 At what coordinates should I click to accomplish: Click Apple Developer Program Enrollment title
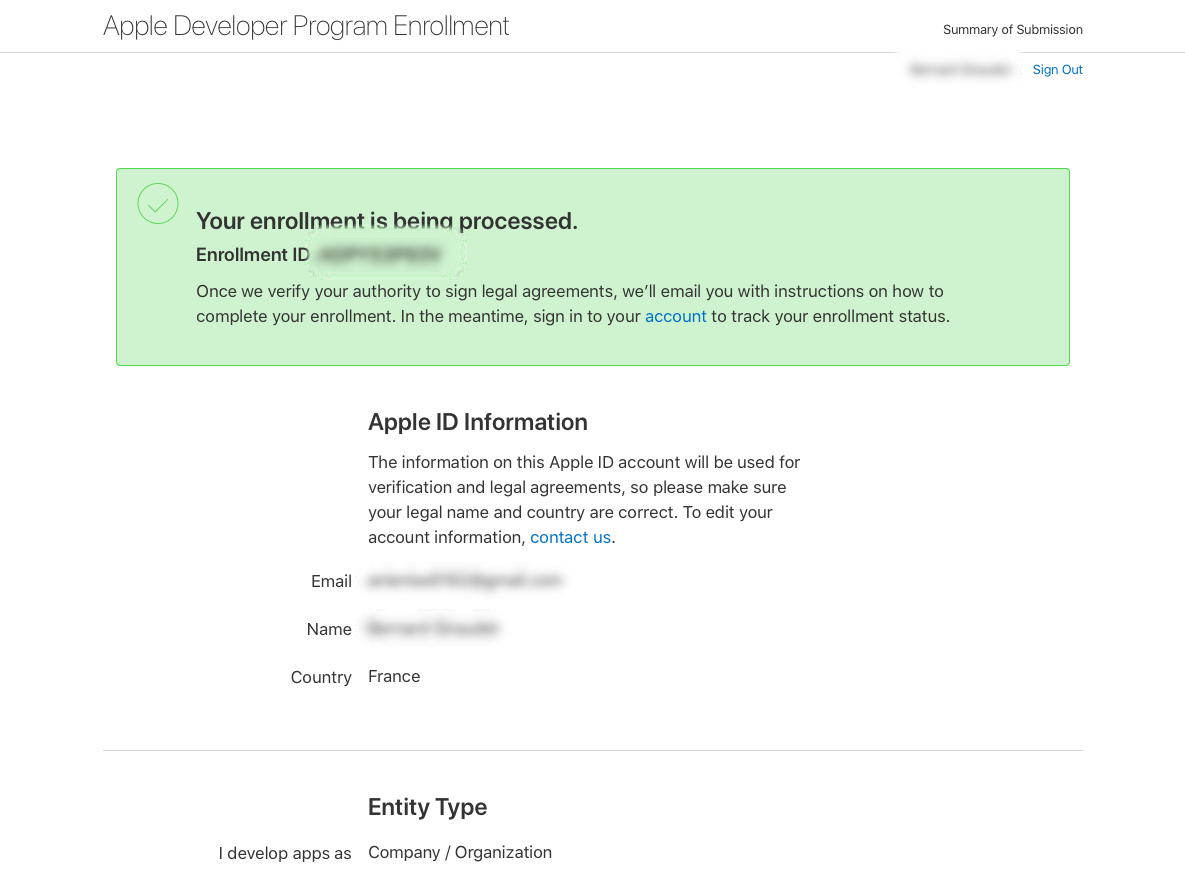point(306,26)
